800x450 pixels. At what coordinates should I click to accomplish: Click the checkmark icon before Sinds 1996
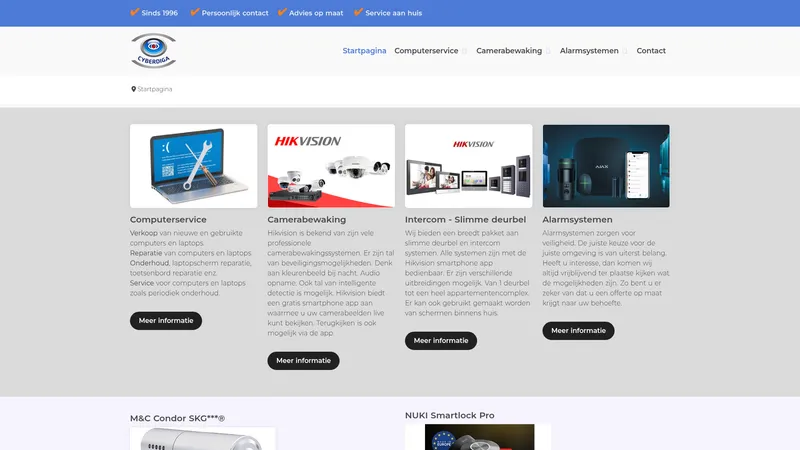(x=135, y=12)
